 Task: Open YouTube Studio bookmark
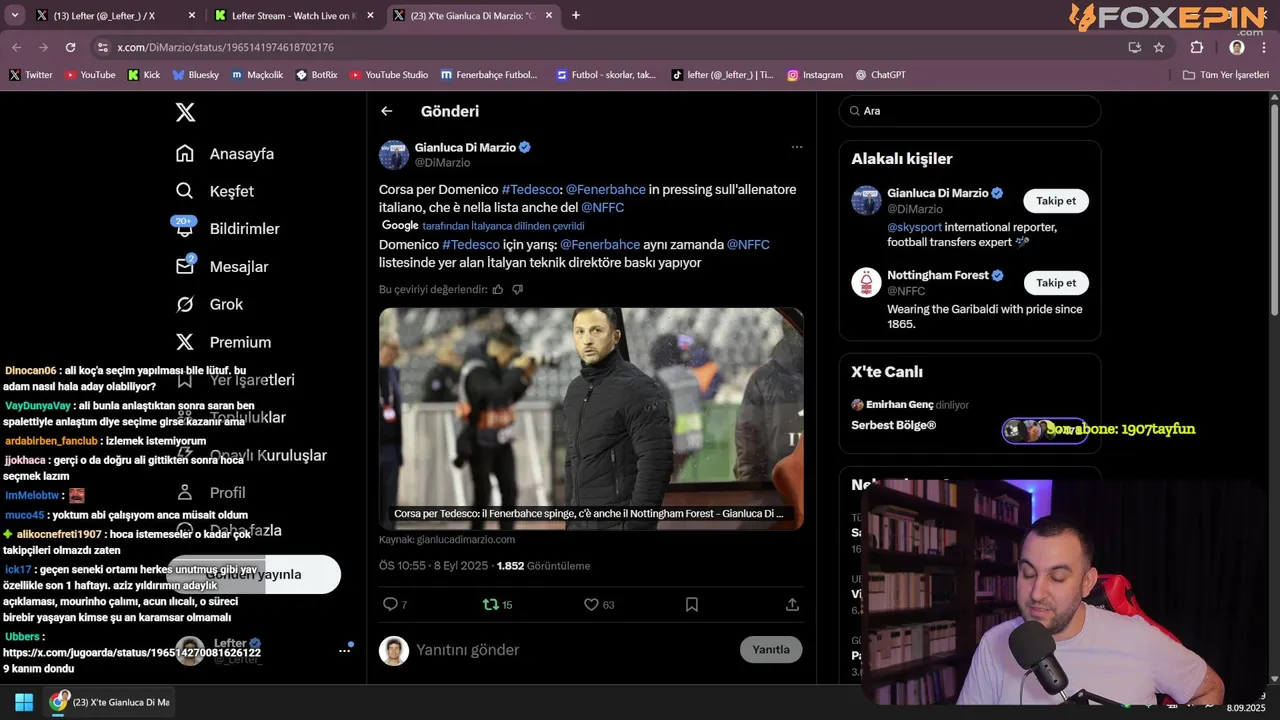click(x=389, y=75)
